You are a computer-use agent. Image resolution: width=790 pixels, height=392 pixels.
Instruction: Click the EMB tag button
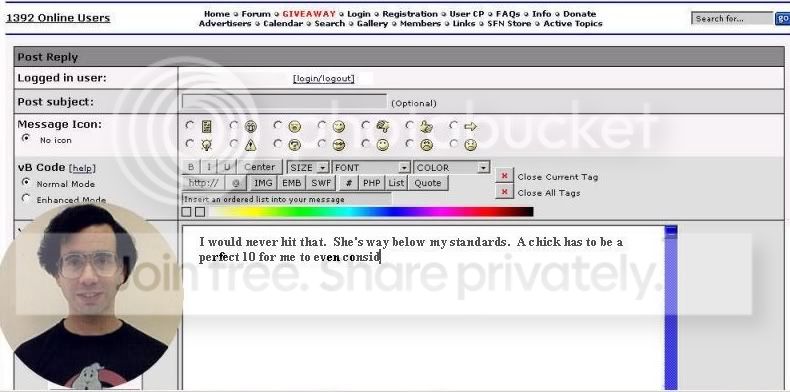pyautogui.click(x=291, y=183)
